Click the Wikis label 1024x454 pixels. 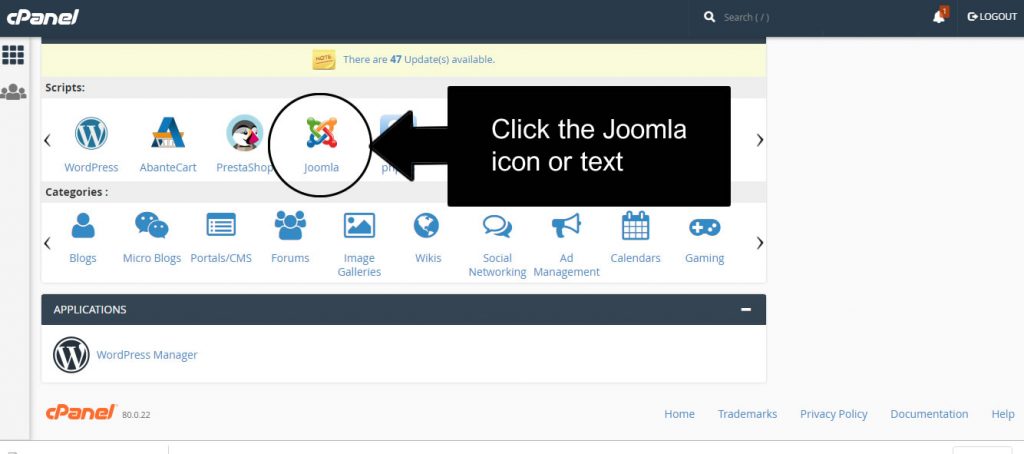point(428,258)
